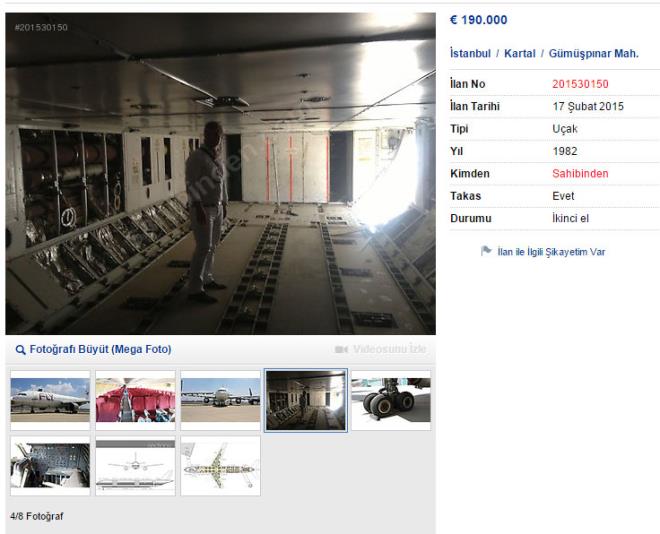Open the seat layout top-view diagram thumbnail

tap(221, 465)
